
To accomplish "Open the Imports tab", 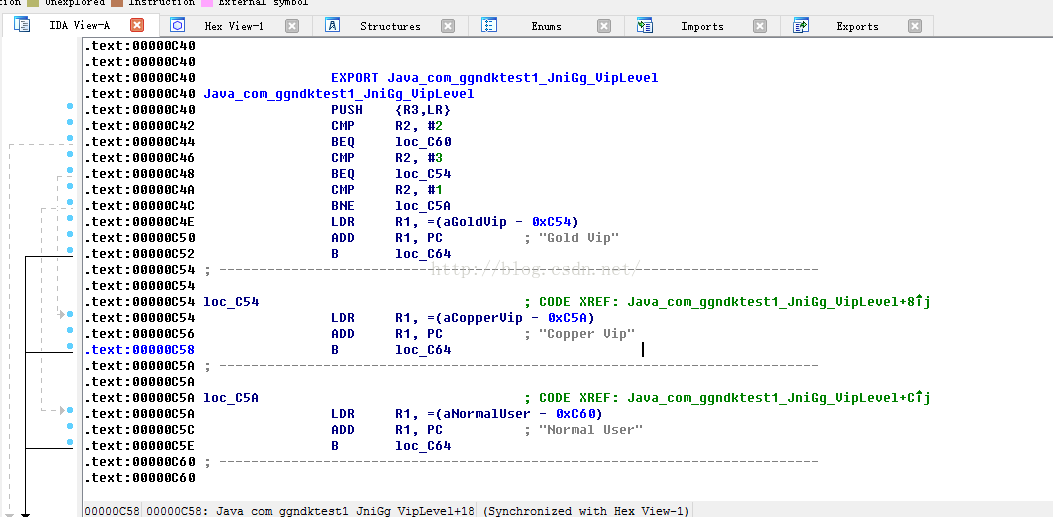I will pyautogui.click(x=702, y=26).
